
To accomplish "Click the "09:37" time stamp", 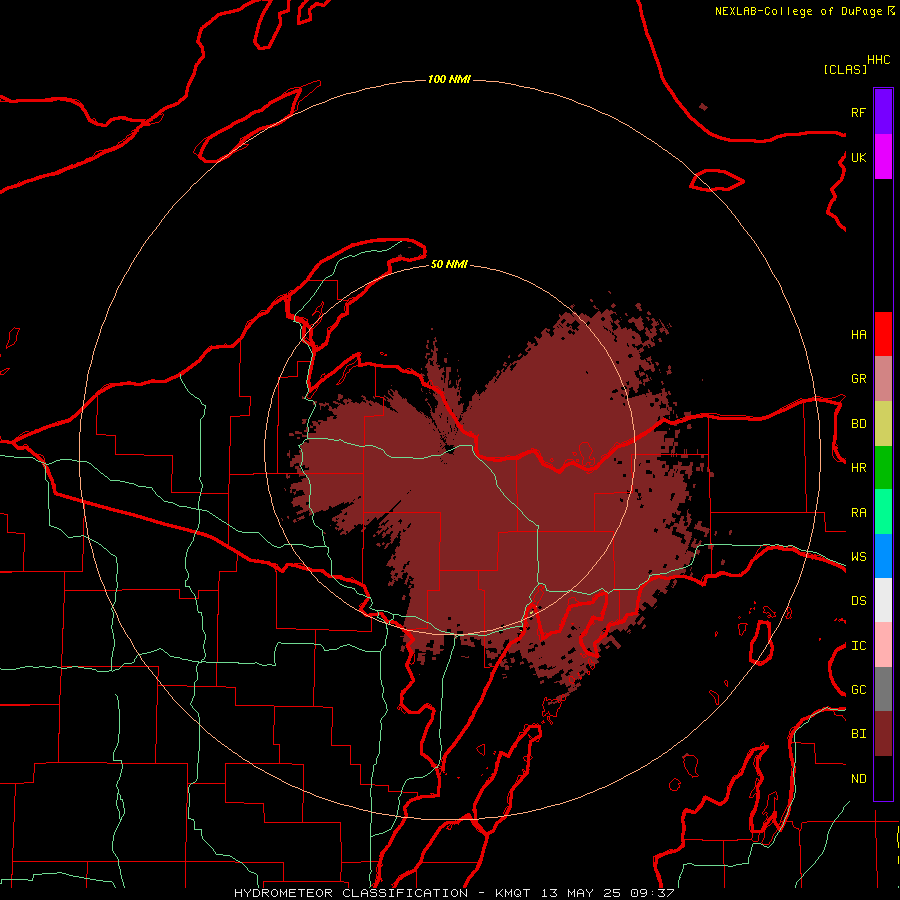I will tap(652, 893).
